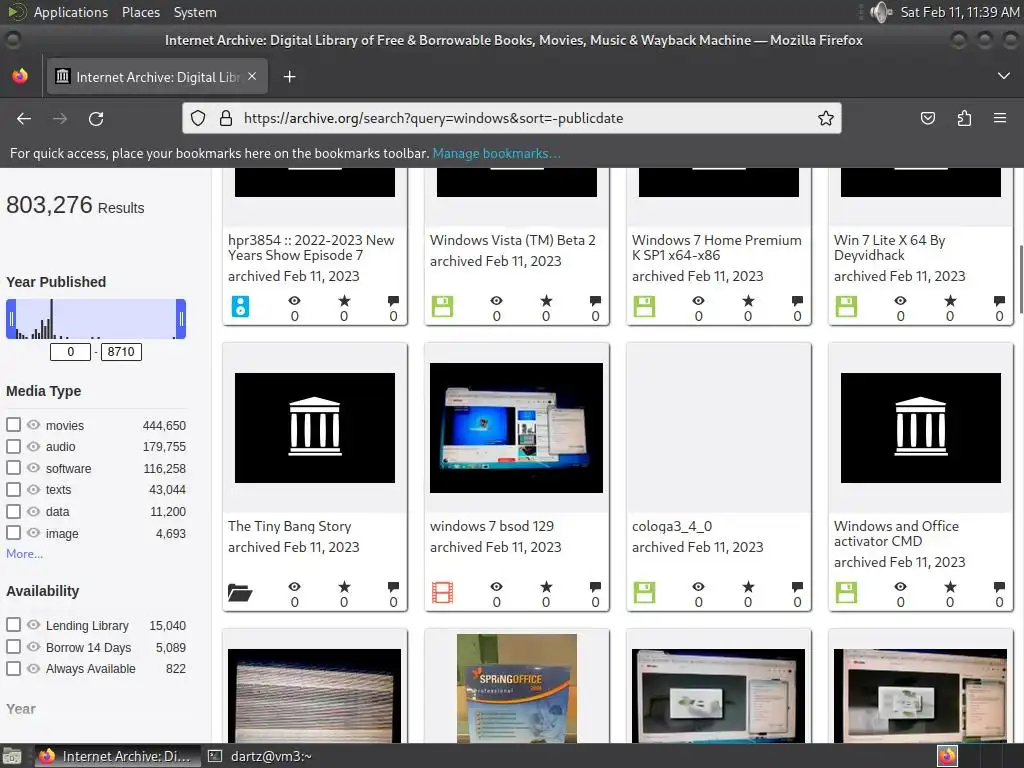Open the Win 7 Lite X 64 By Deyvidhack title
1024x768 pixels.
tap(889, 248)
